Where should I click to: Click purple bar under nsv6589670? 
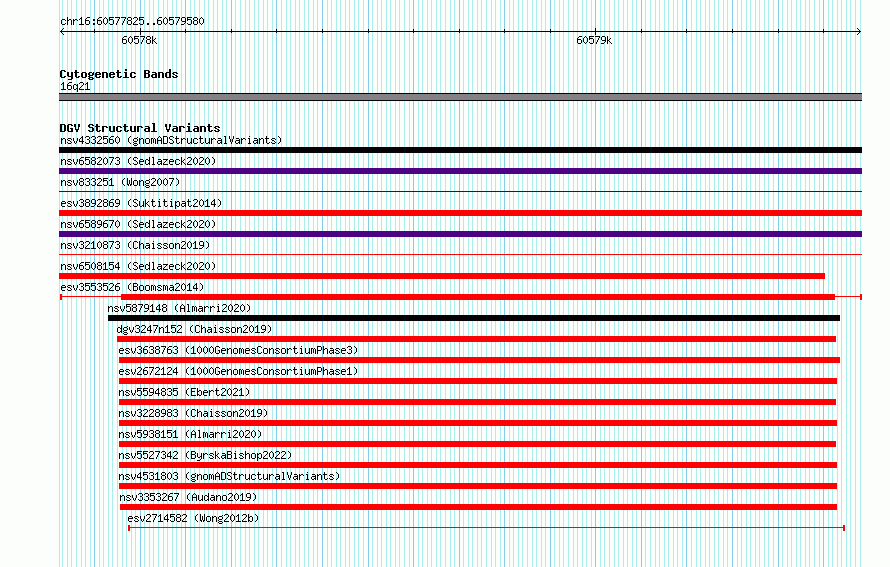pos(460,234)
